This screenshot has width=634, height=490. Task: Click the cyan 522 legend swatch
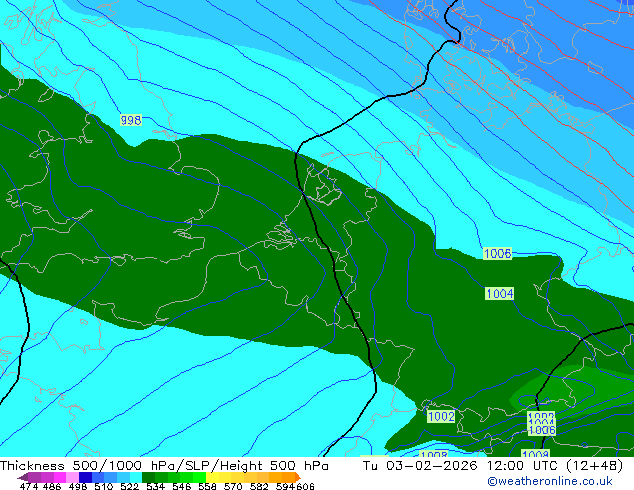136,477
